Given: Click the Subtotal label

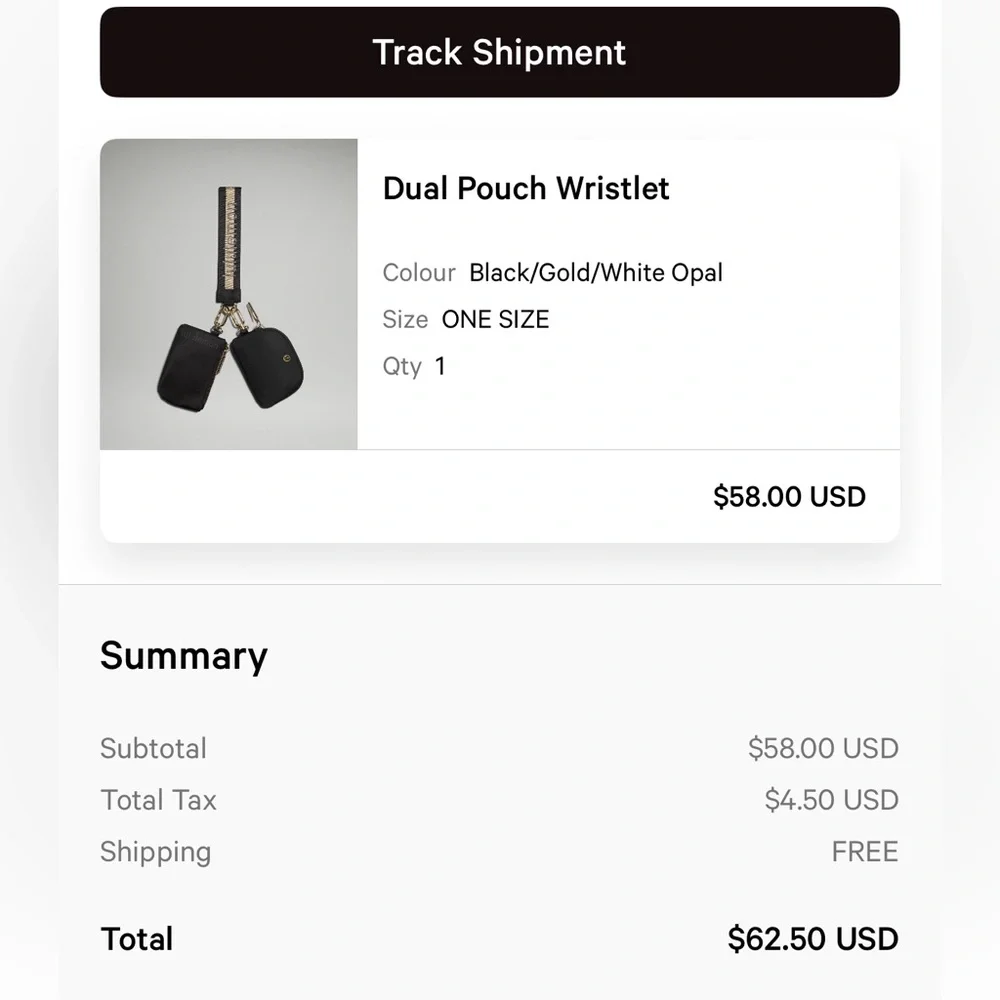Looking at the screenshot, I should 153,748.
